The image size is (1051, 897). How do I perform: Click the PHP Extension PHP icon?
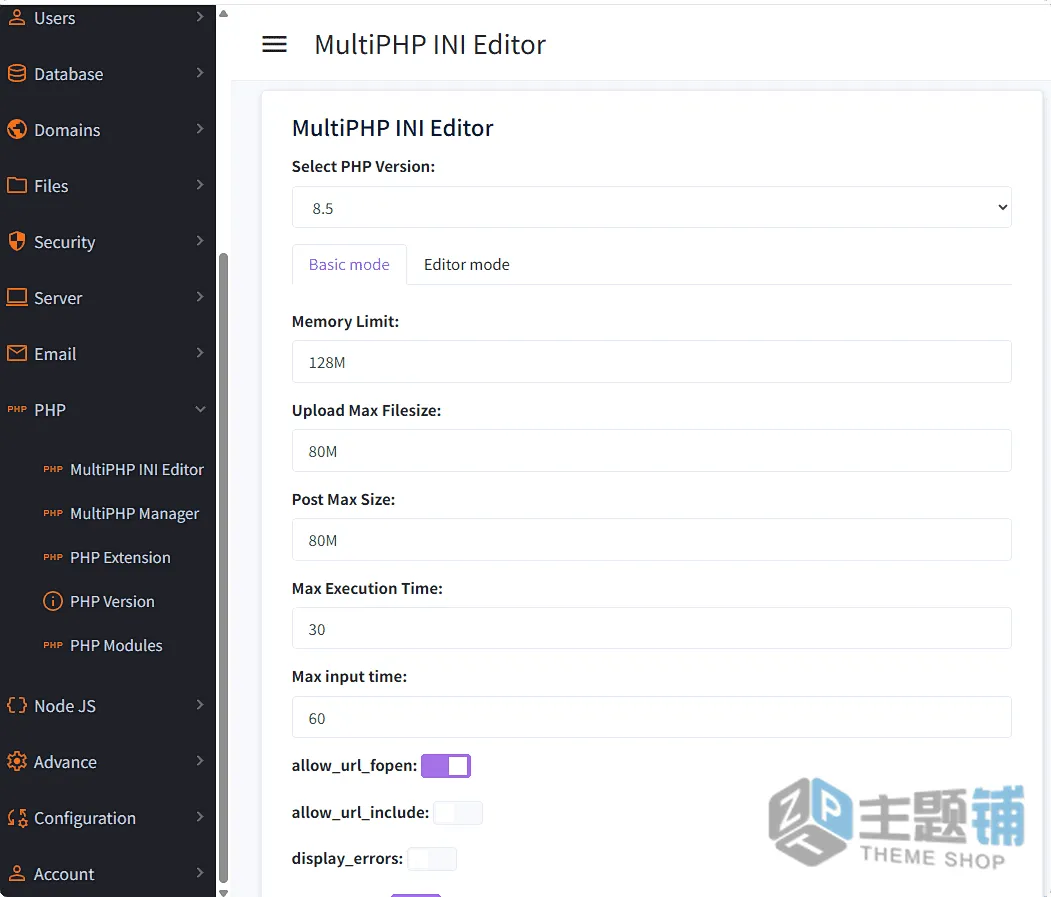[53, 557]
